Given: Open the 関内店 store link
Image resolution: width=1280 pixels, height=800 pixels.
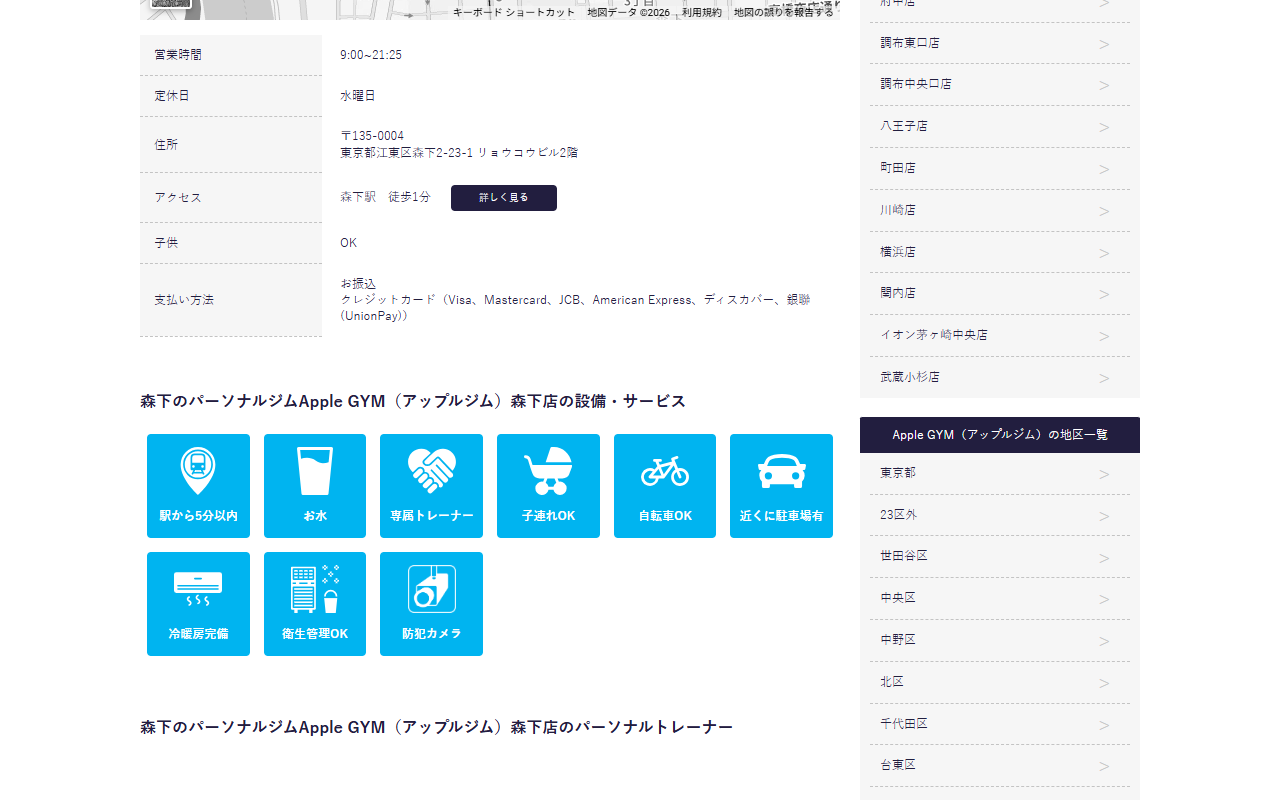Looking at the screenshot, I should point(1000,294).
